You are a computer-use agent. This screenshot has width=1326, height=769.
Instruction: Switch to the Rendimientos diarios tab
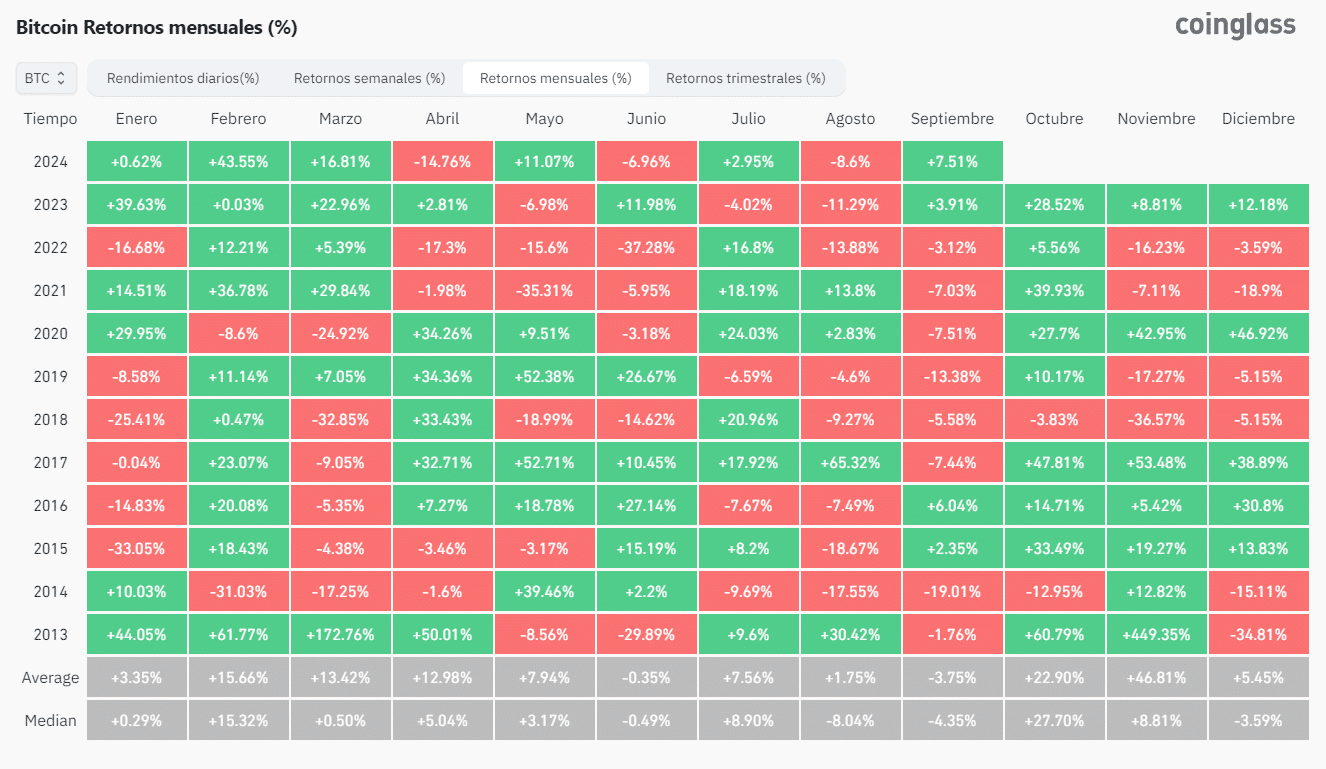182,77
